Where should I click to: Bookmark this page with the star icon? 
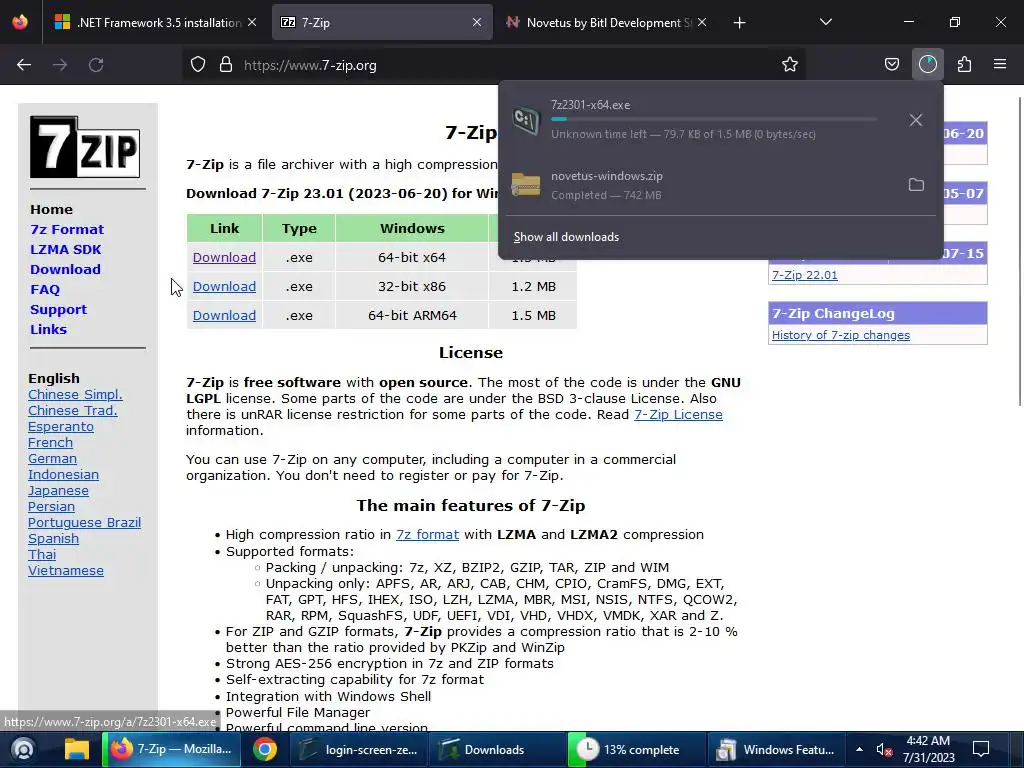pyautogui.click(x=790, y=65)
